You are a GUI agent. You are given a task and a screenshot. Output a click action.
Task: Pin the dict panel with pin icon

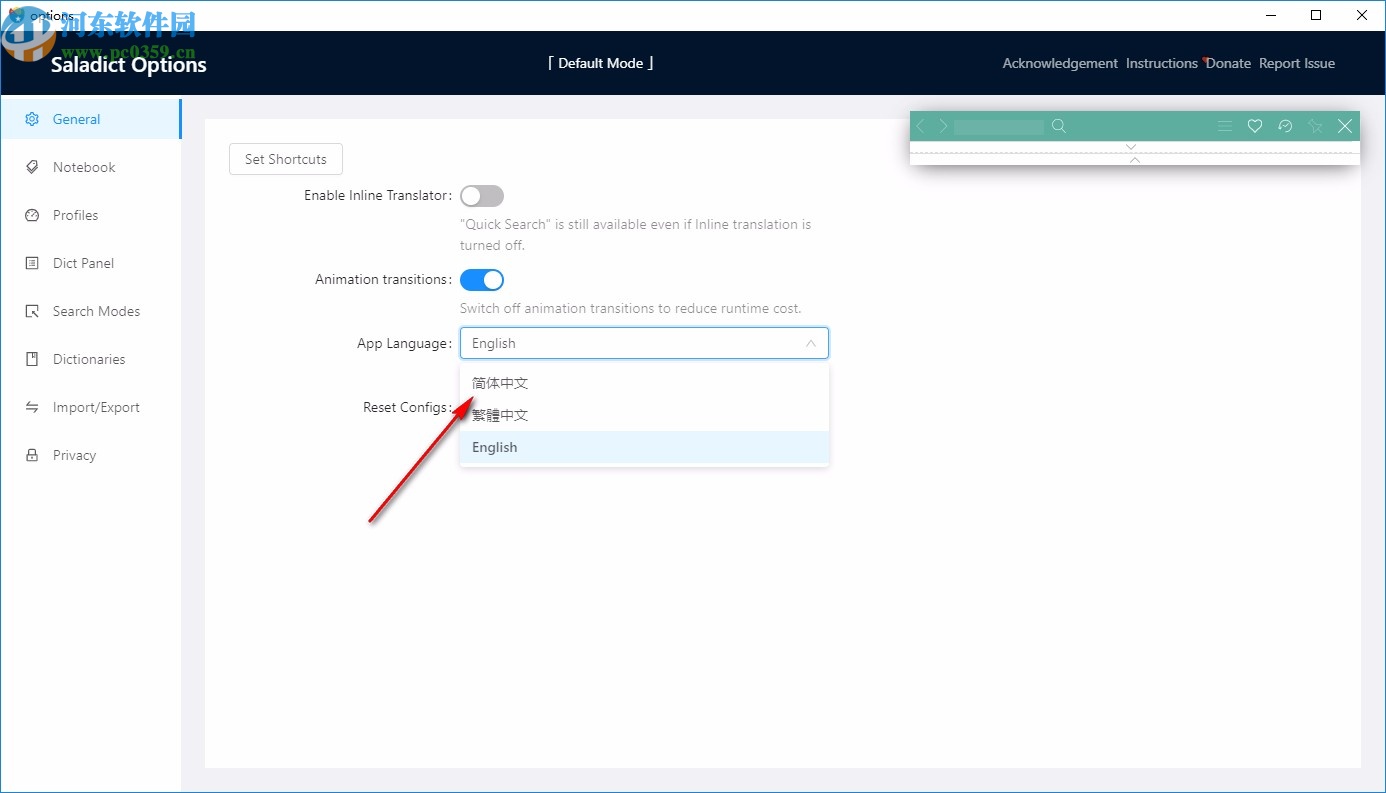point(1315,126)
